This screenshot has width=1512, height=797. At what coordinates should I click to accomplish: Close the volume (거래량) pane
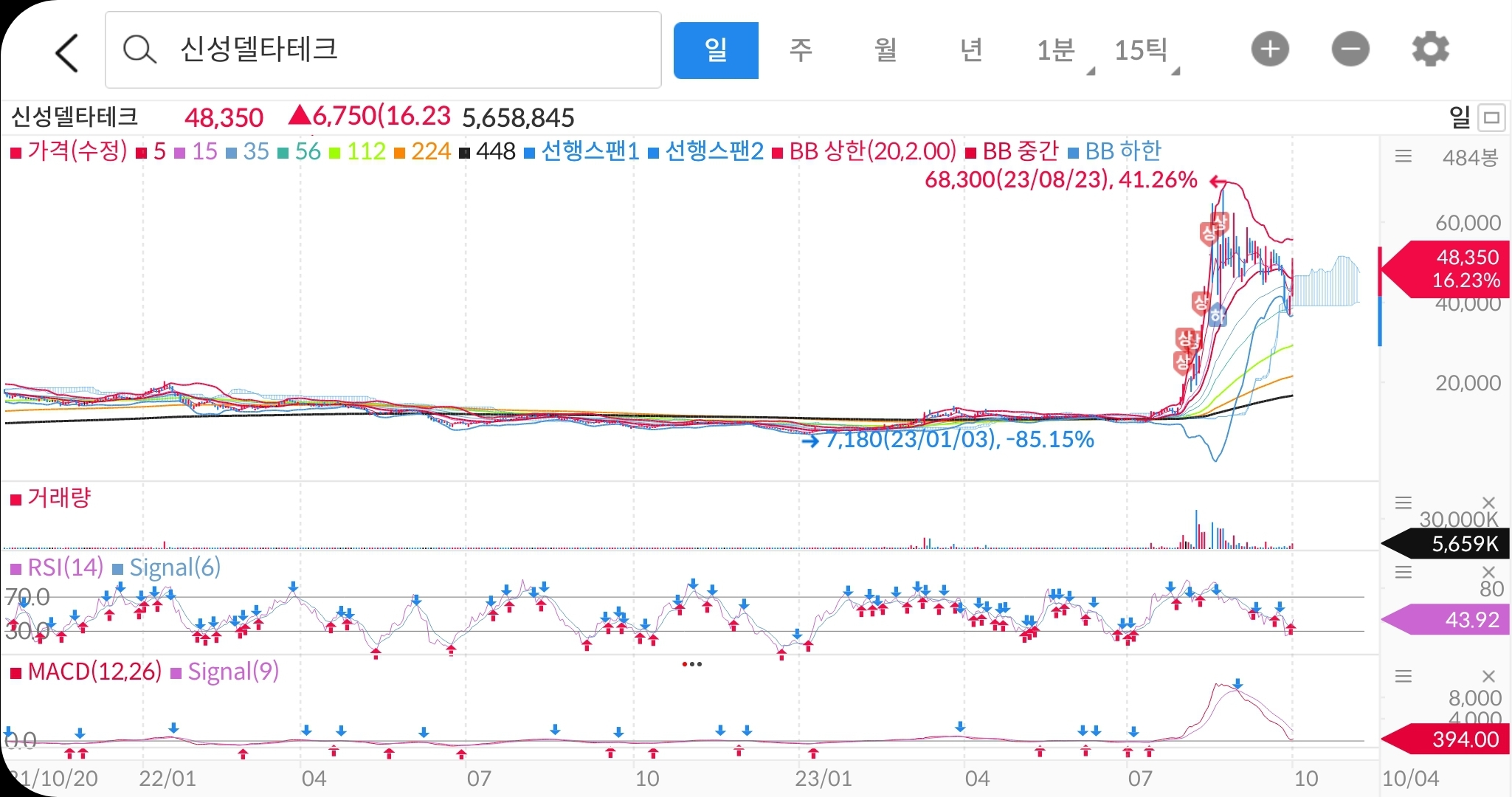click(x=1488, y=503)
